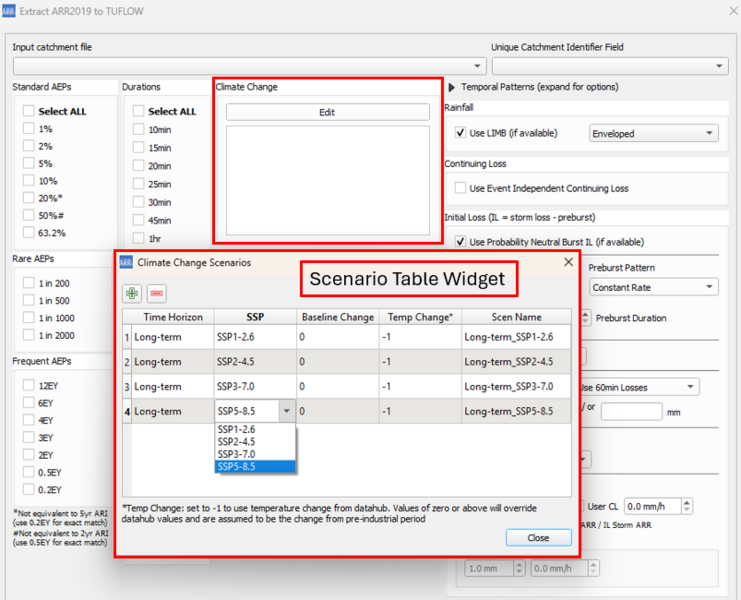This screenshot has height=600, width=741.
Task: Check Use Event Independent Continuing Loss
Action: tap(460, 188)
